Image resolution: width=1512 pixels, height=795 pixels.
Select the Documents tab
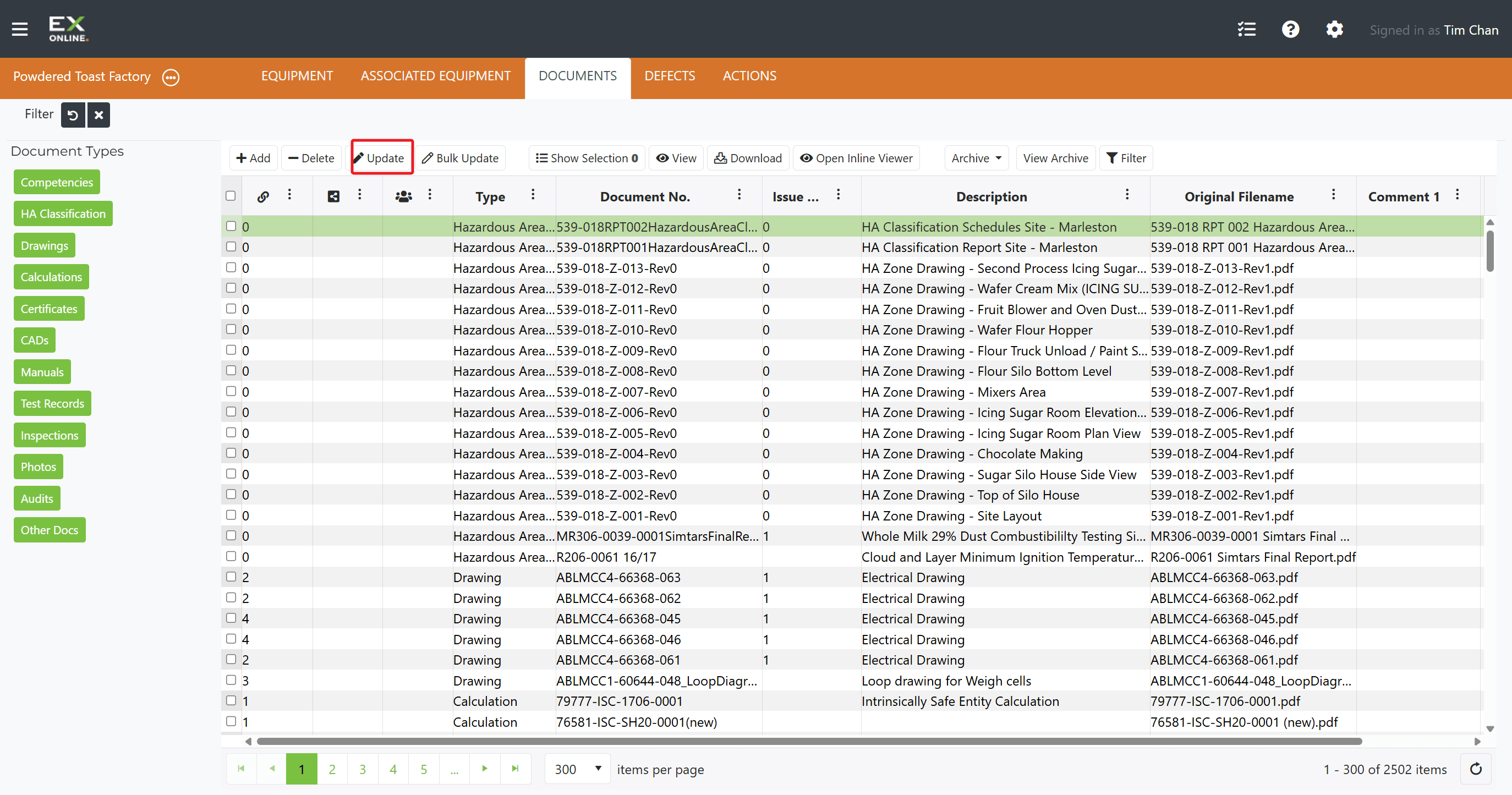[x=578, y=76]
